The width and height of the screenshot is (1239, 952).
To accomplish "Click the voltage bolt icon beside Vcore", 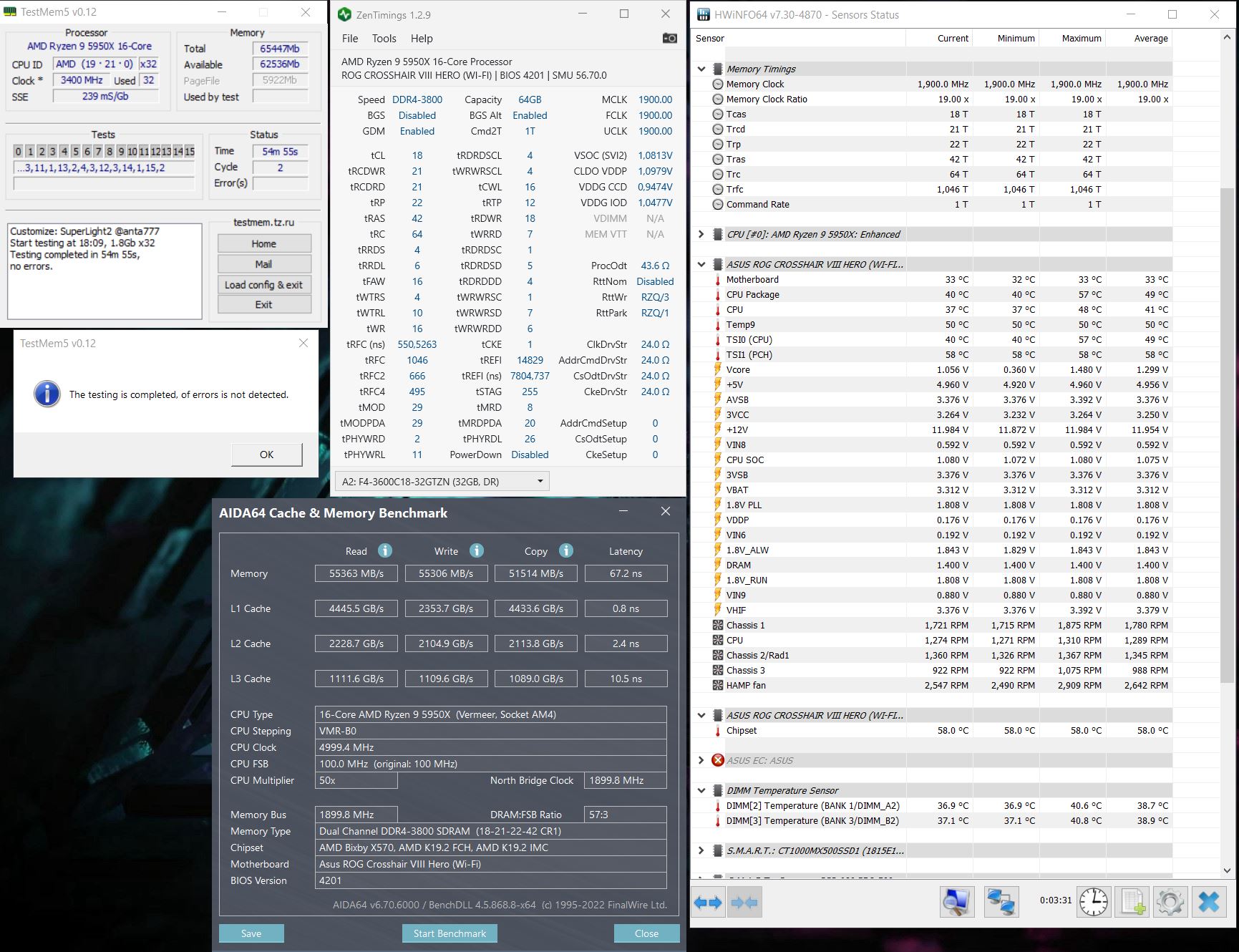I will tap(718, 369).
